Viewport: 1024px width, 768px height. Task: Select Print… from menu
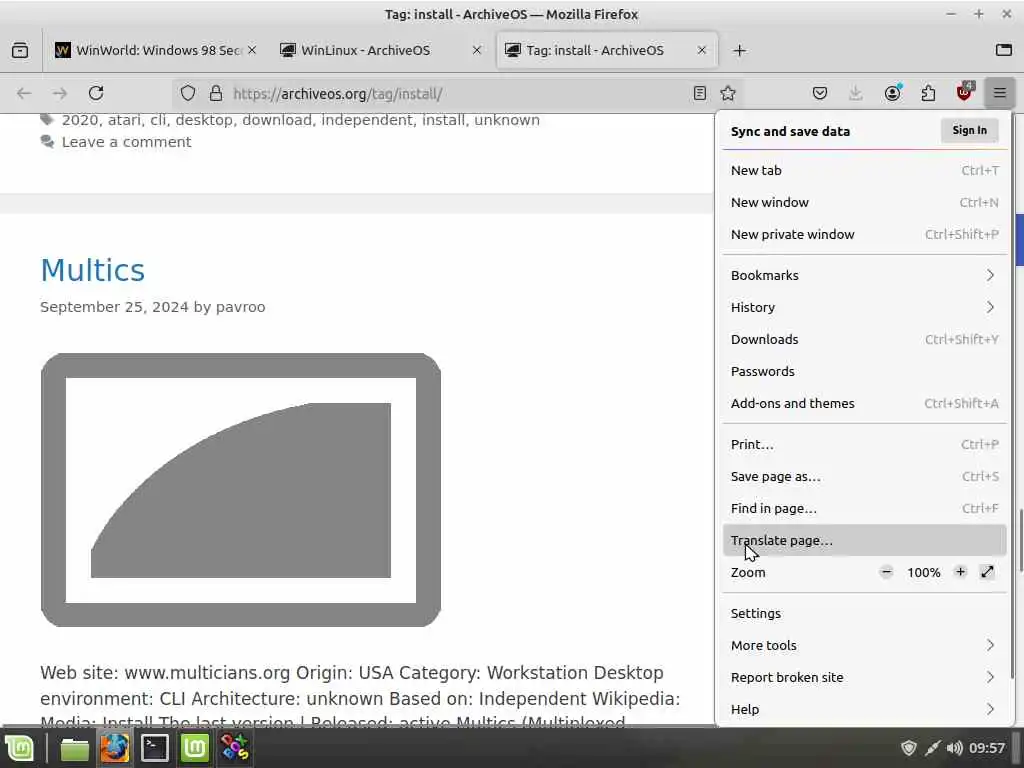pyautogui.click(x=864, y=445)
